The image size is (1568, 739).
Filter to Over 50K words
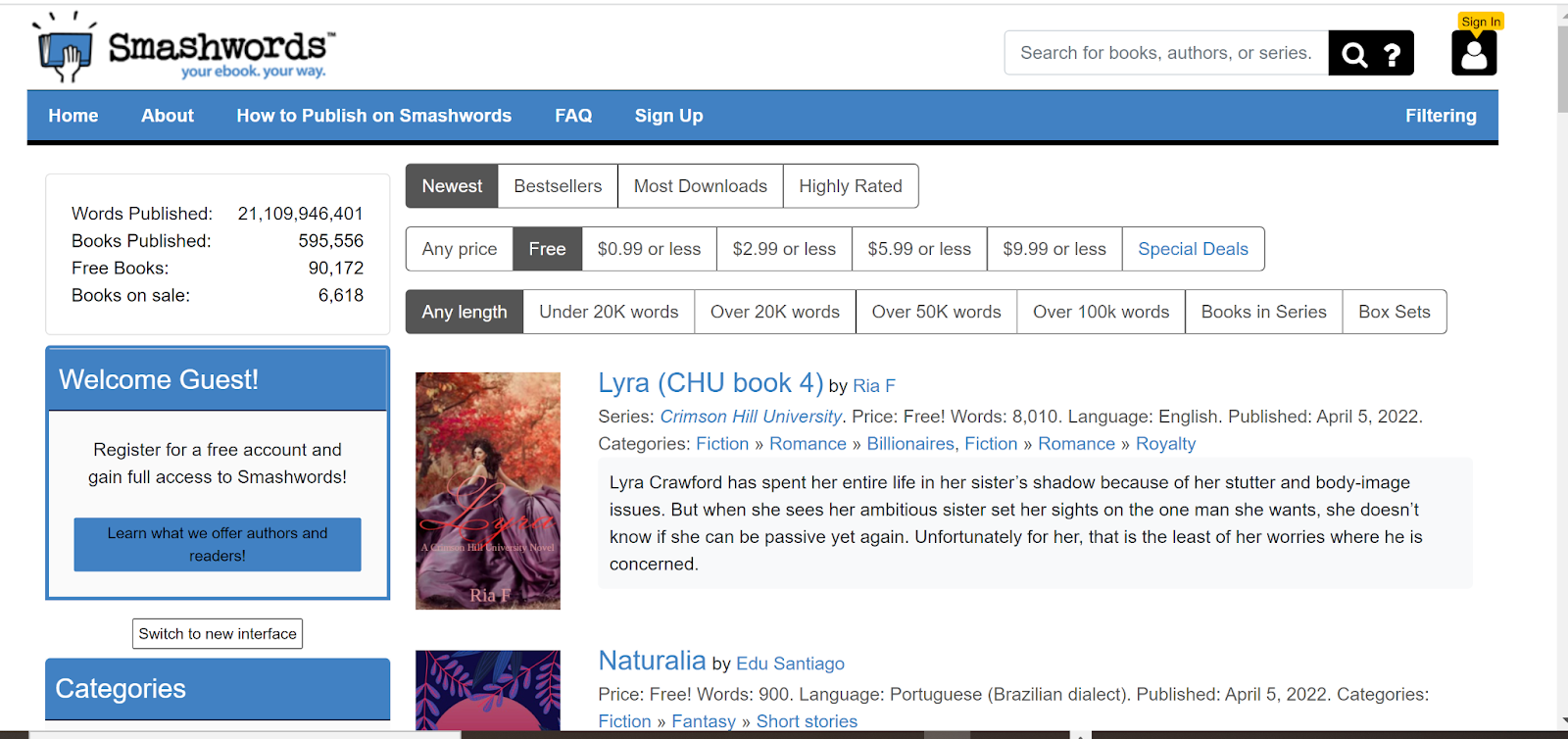[936, 312]
